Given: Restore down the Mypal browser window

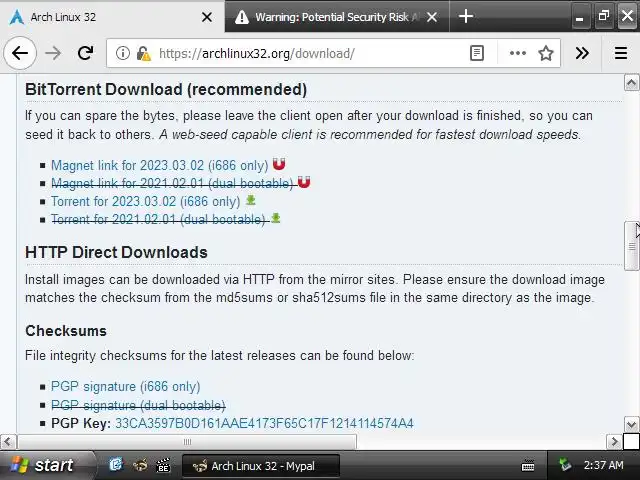Looking at the screenshot, I should point(604,17).
